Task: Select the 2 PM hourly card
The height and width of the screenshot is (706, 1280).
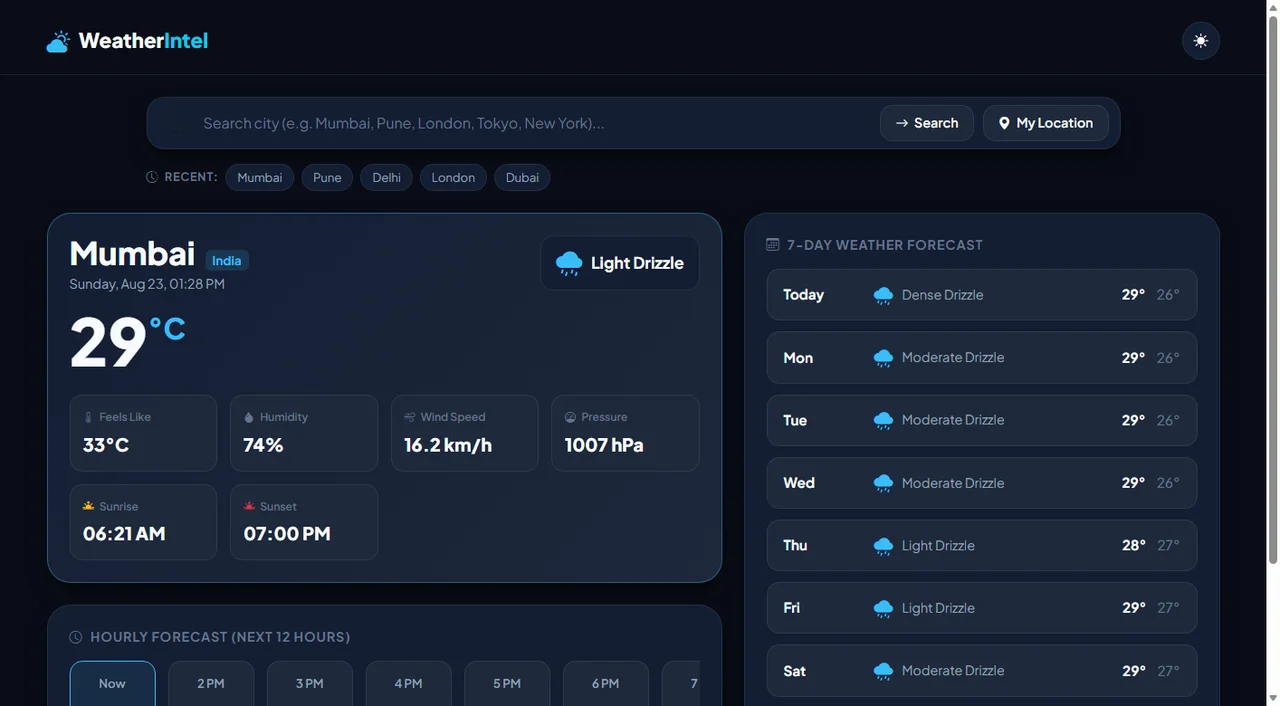Action: click(211, 684)
